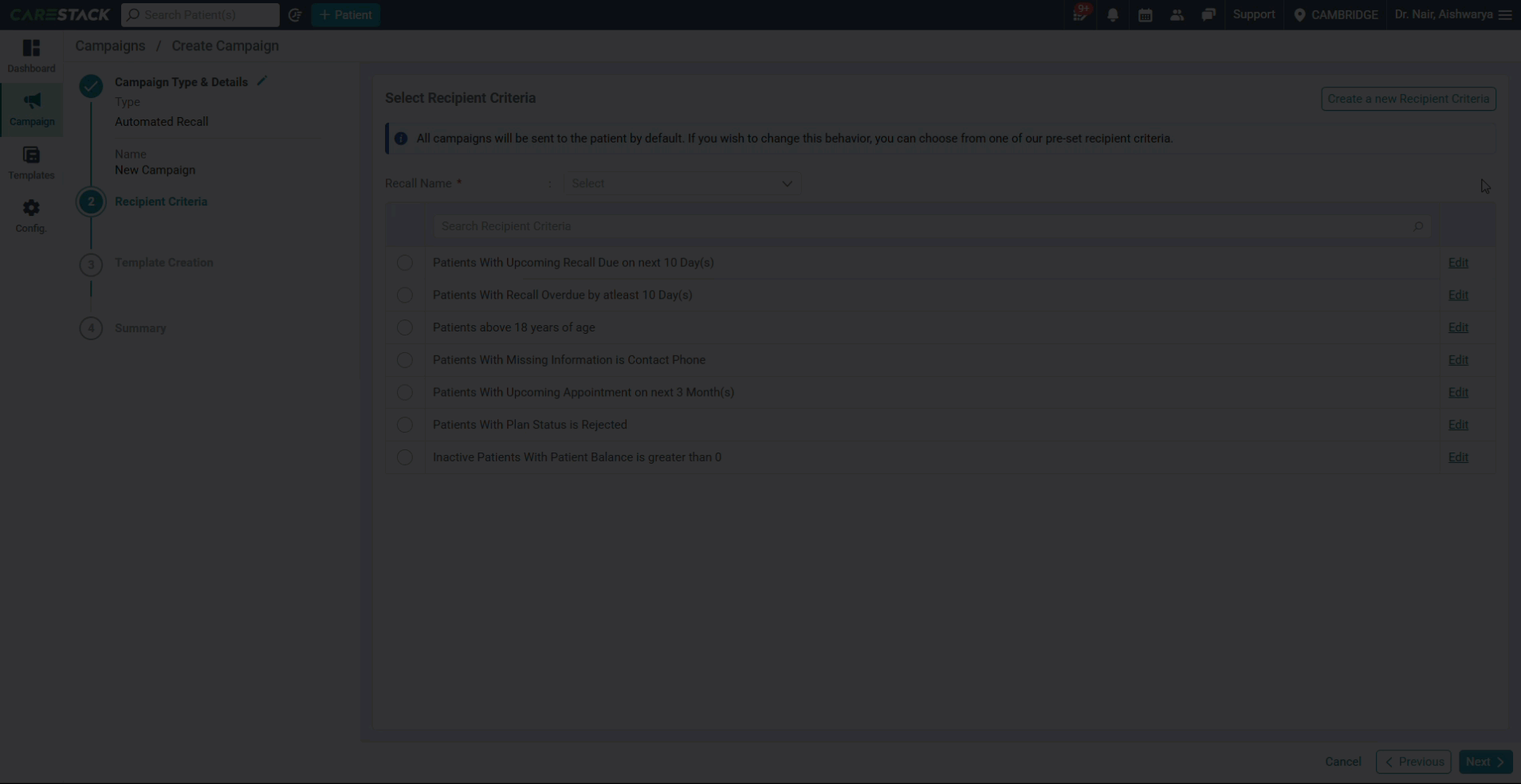Click the Previous button

[1413, 762]
